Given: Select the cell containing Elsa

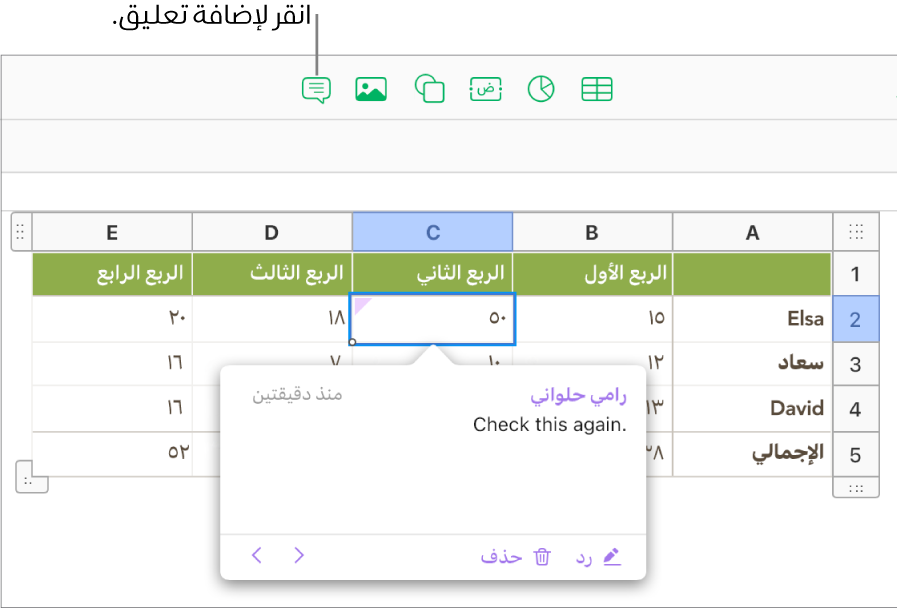Looking at the screenshot, I should 752,318.
